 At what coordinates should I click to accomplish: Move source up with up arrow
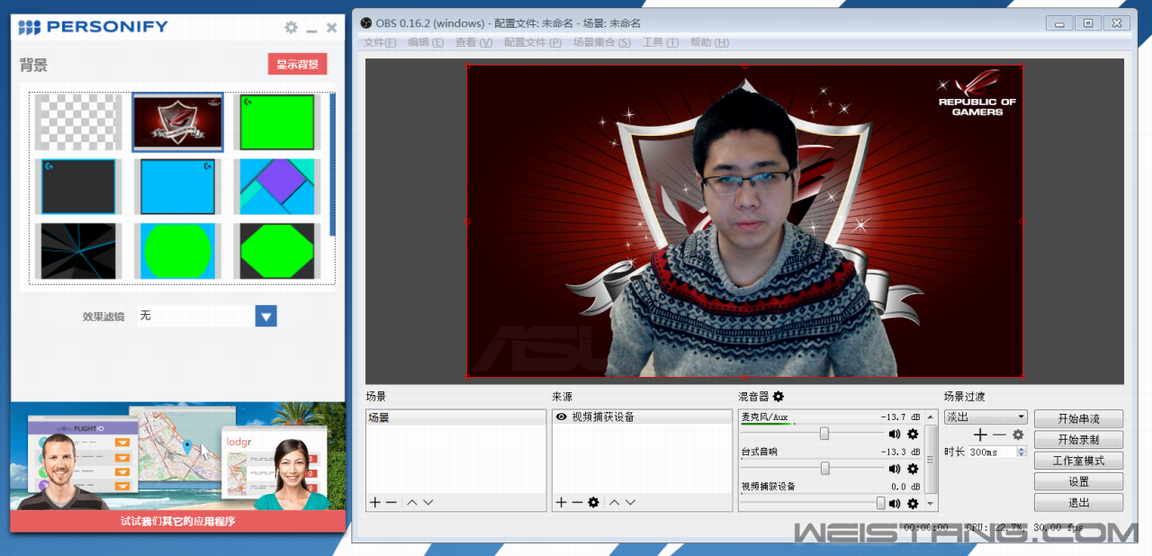click(614, 502)
